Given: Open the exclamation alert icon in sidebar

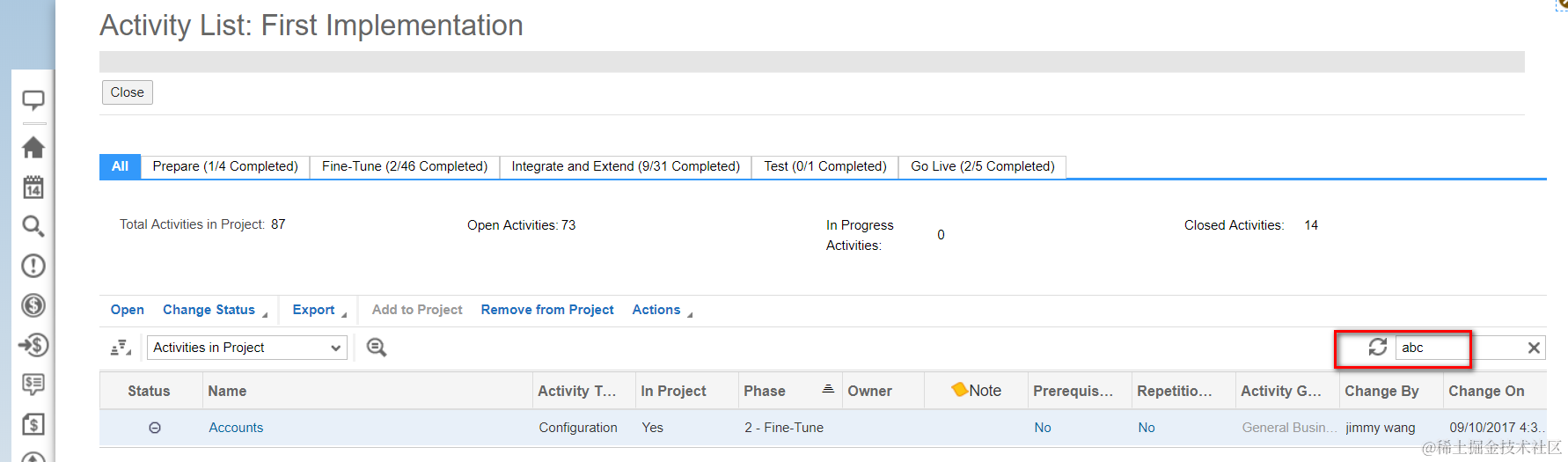Looking at the screenshot, I should (33, 266).
